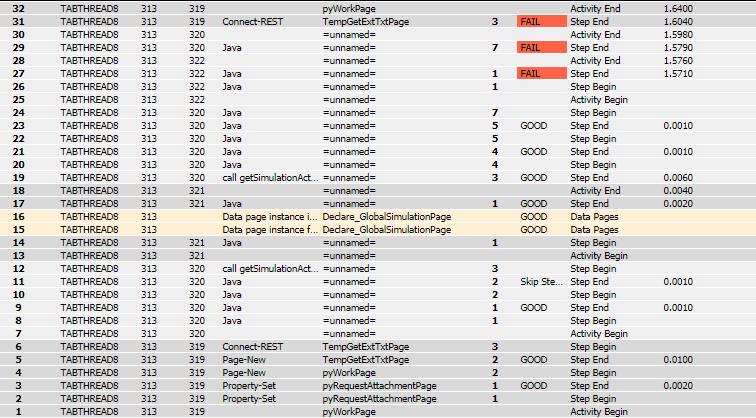Image resolution: width=756 pixels, height=418 pixels.
Task: Click Activity Begin in row 7
Action: [599, 334]
